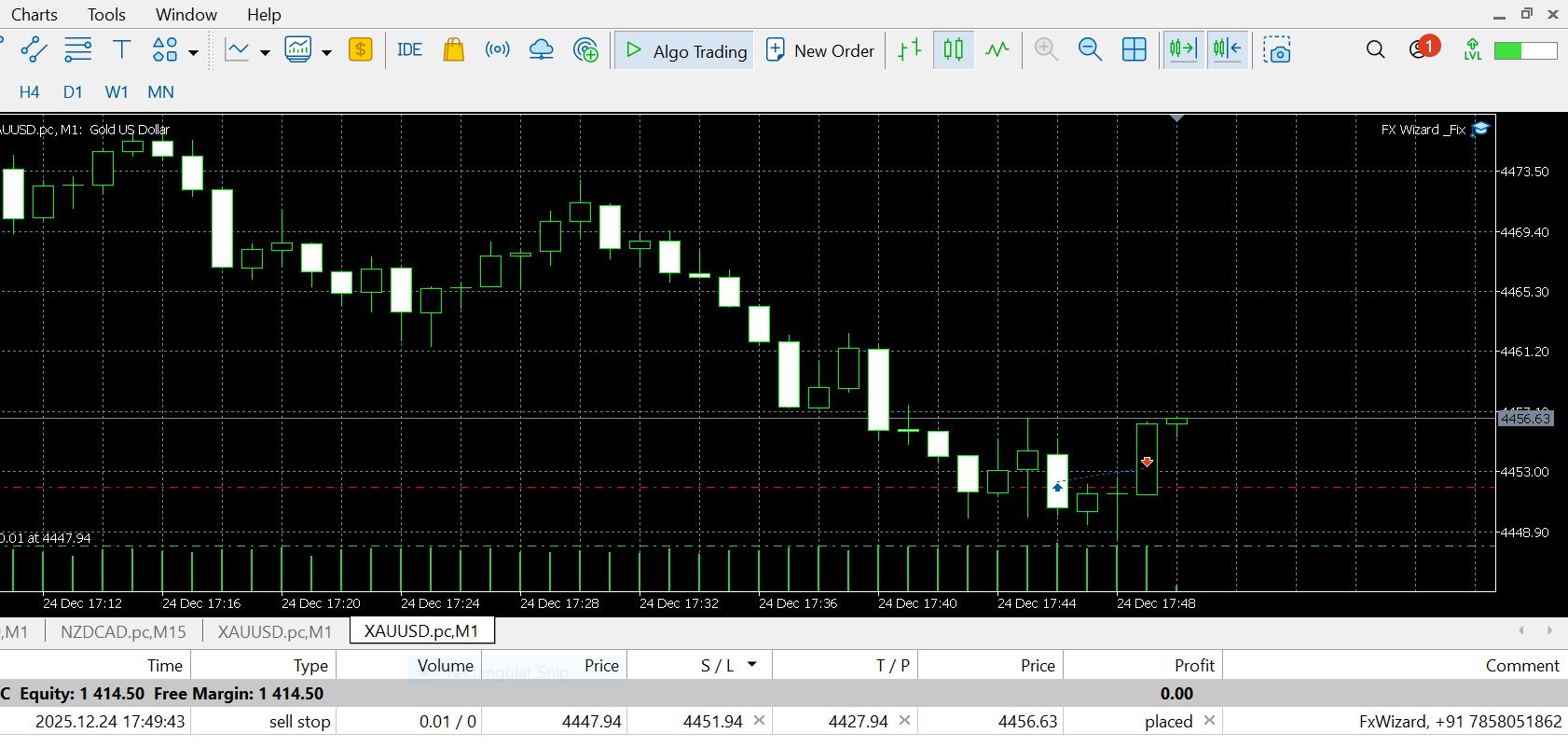Screen dimensions: 1568x747
Task: Tile windows with the grid icon
Action: pyautogui.click(x=1134, y=50)
